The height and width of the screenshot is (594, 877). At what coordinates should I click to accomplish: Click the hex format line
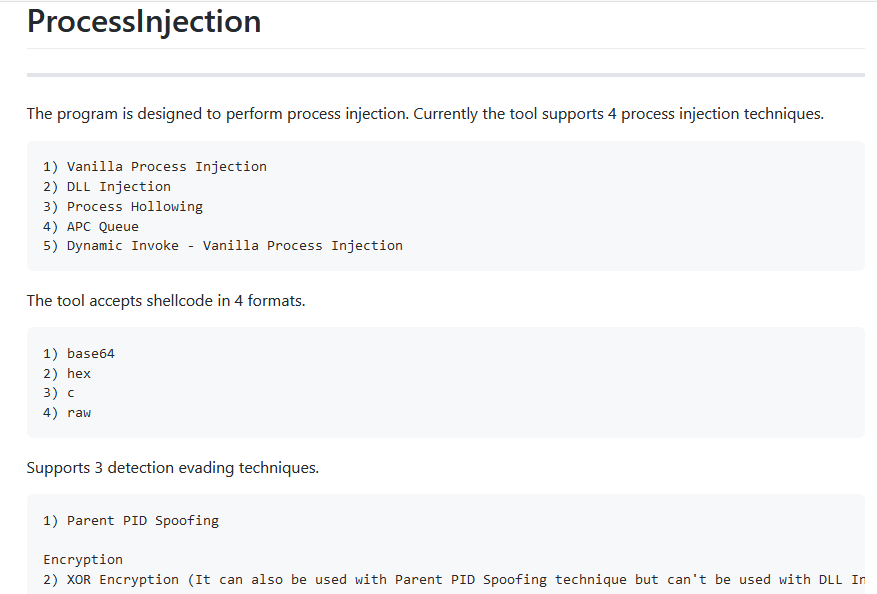(67, 374)
